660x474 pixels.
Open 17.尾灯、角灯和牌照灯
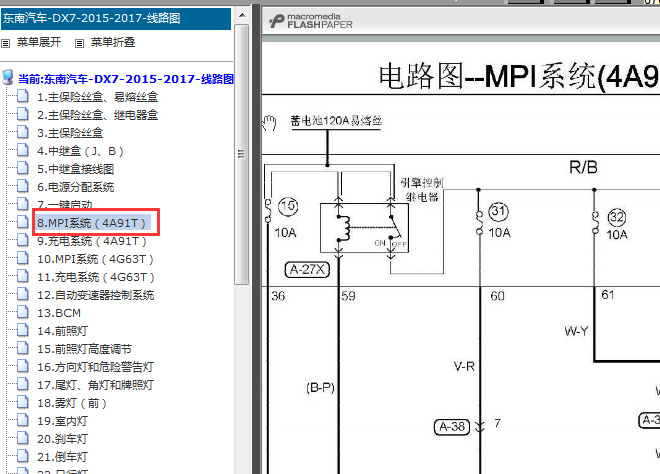(95, 385)
